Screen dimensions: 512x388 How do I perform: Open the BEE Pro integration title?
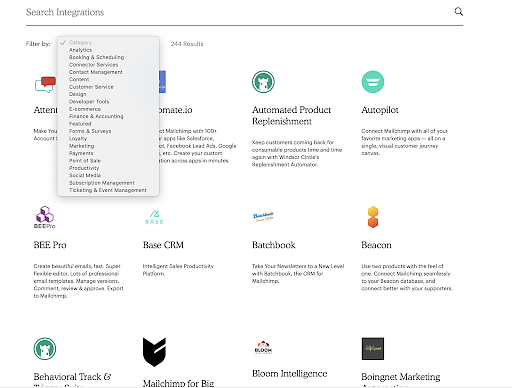50,245
